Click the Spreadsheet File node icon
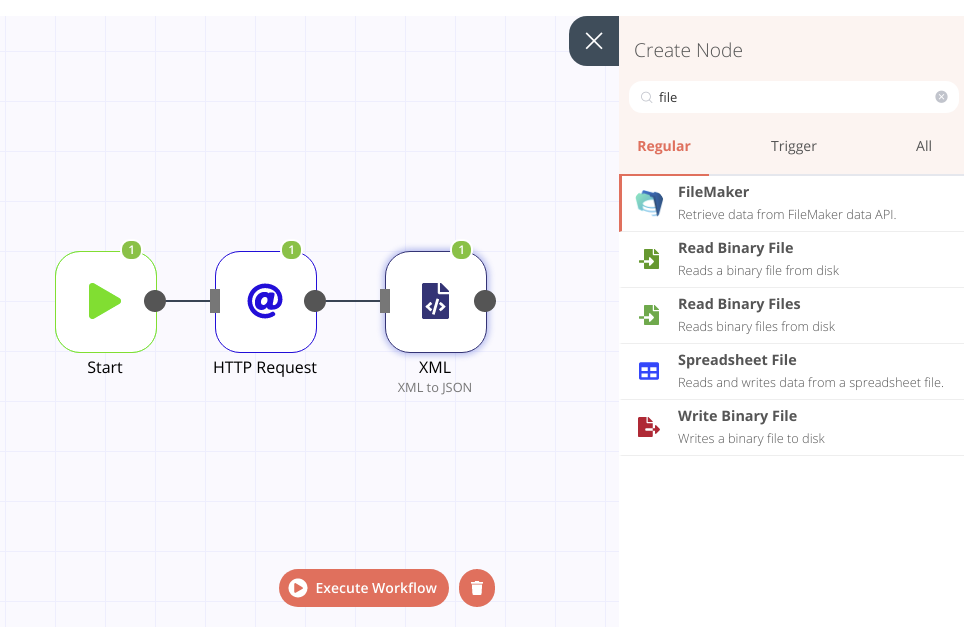 [x=649, y=372]
